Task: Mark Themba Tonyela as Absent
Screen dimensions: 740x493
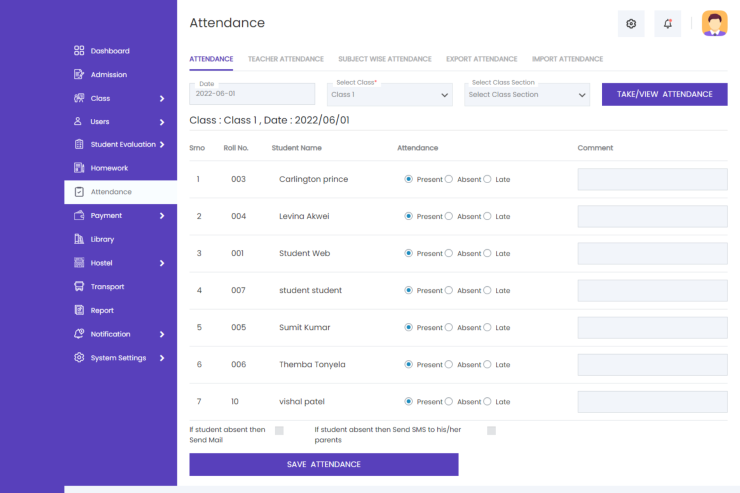Action: [449, 364]
